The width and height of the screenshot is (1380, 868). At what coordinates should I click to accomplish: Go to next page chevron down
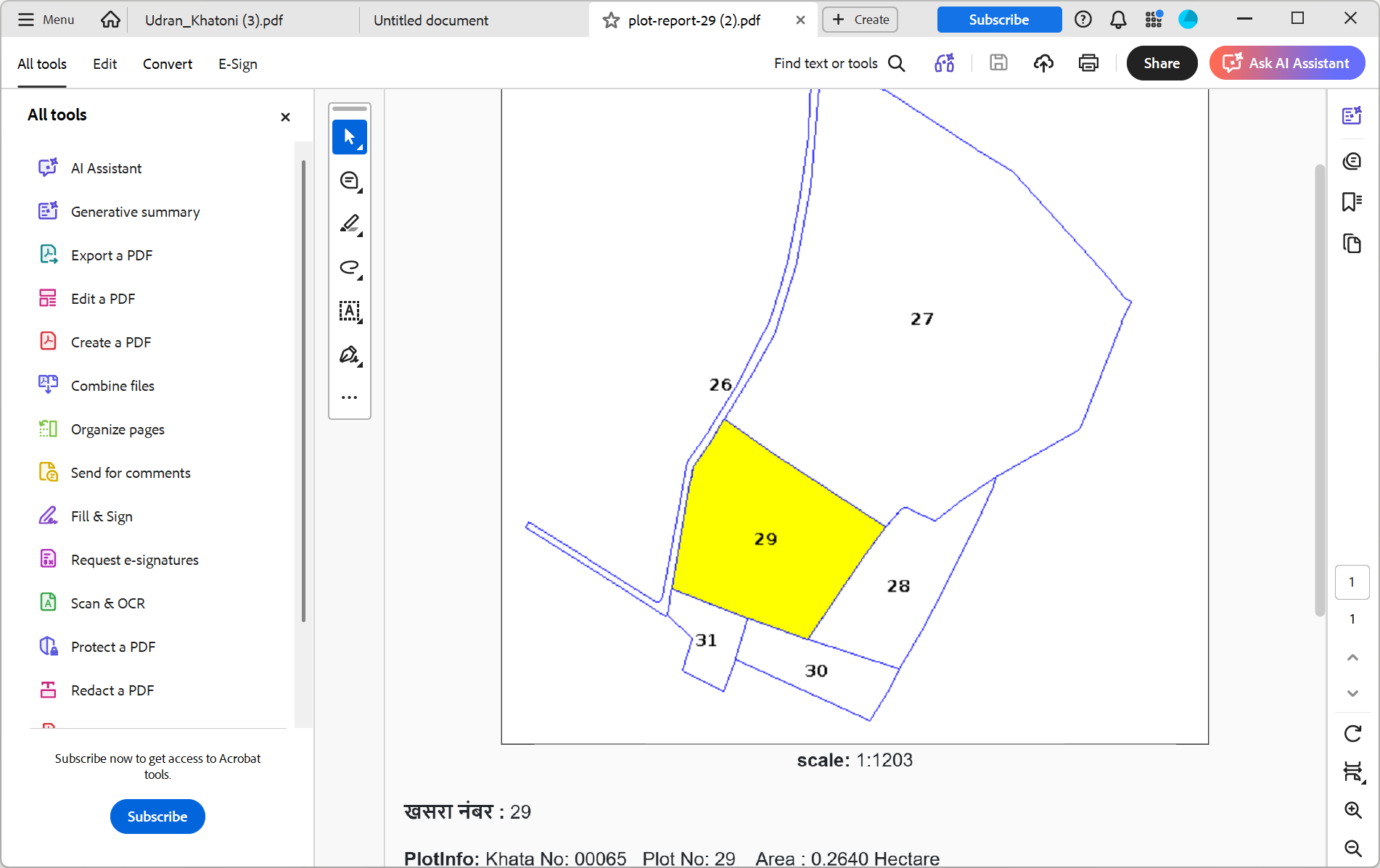1352,693
